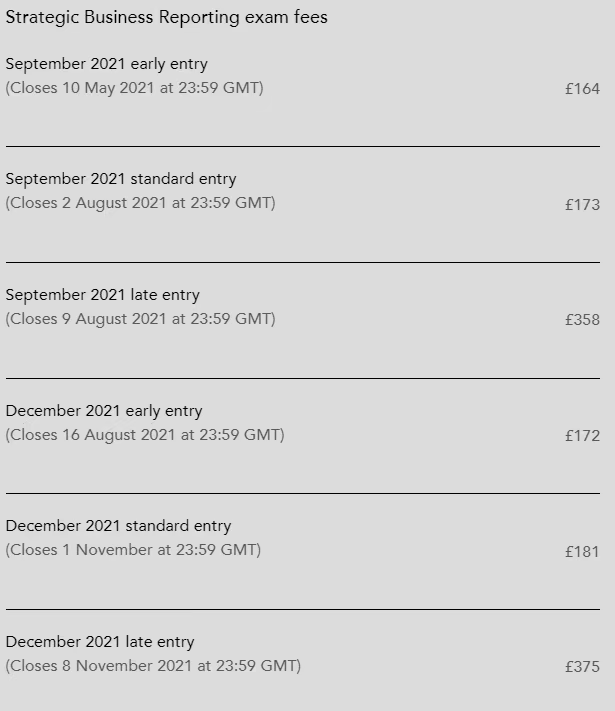Viewport: 615px width, 711px height.
Task: Select the December 2021 early entry title
Action: point(104,411)
